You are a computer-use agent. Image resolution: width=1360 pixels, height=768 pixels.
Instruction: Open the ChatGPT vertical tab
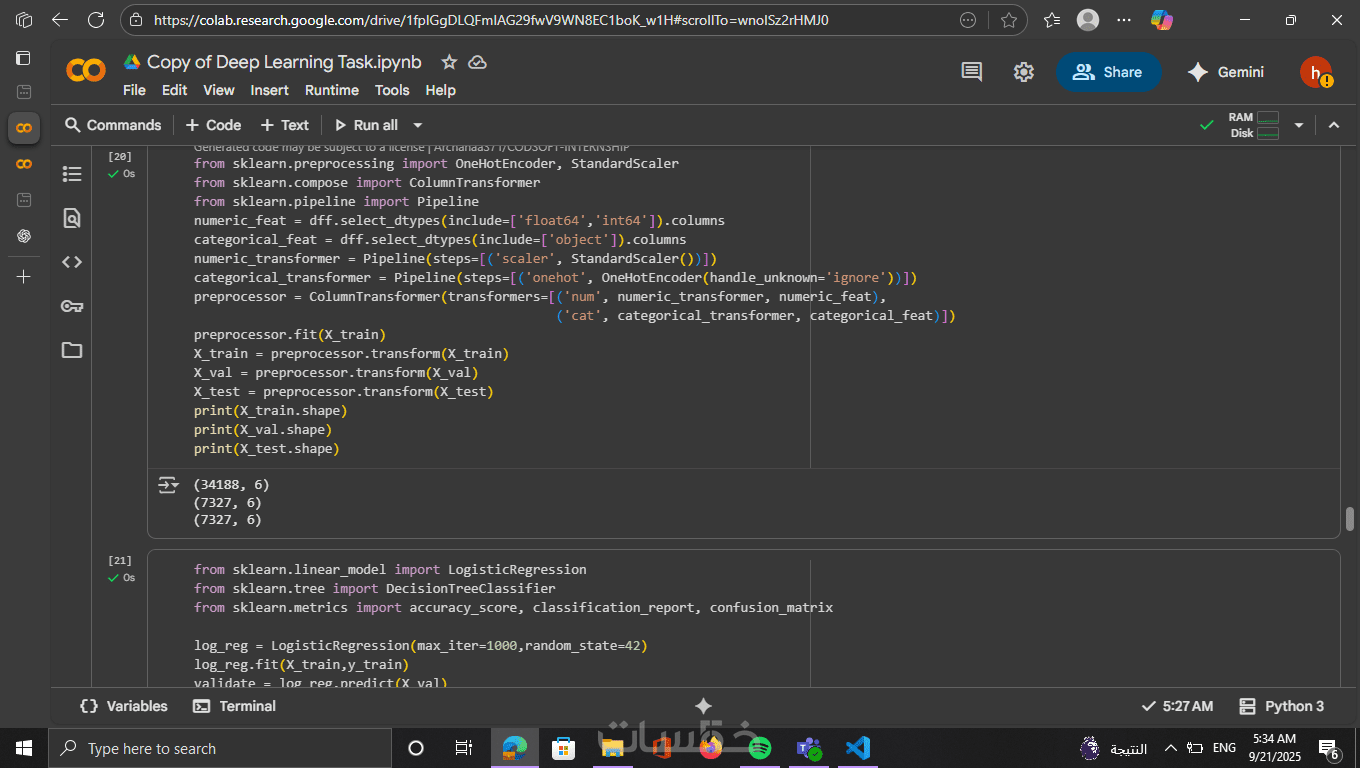24,236
